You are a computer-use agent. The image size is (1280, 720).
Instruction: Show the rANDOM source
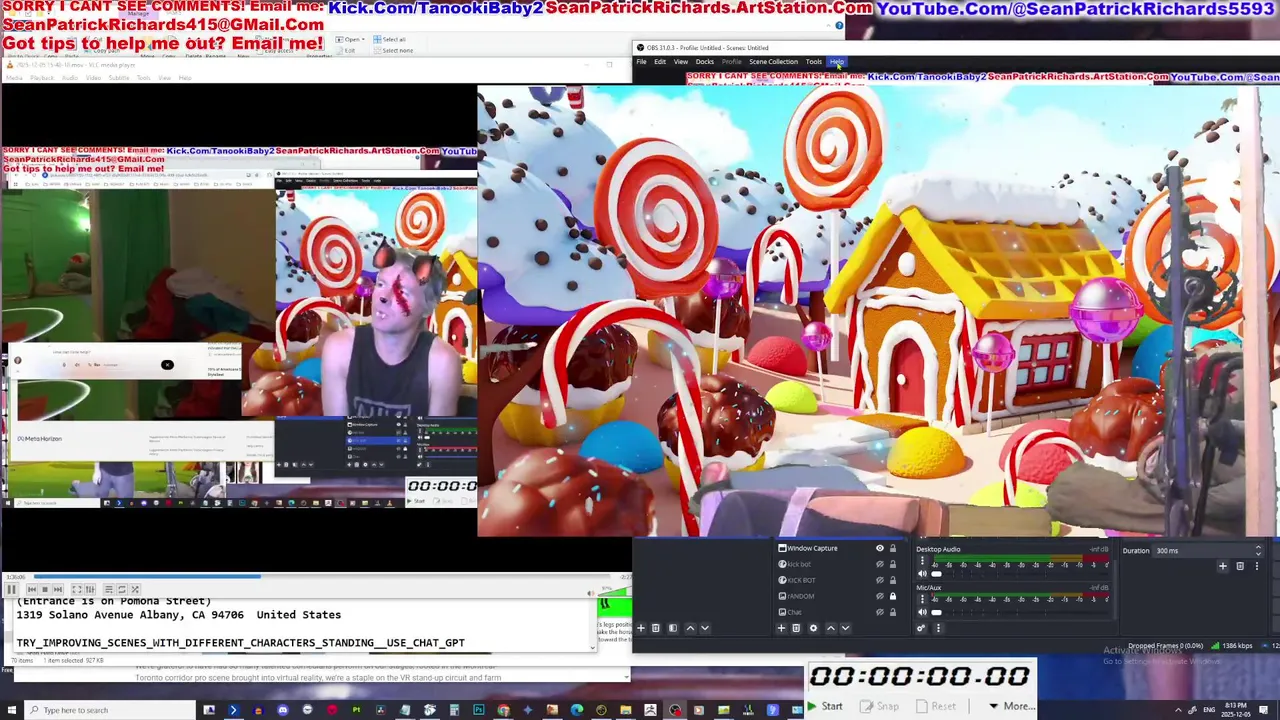tap(880, 596)
